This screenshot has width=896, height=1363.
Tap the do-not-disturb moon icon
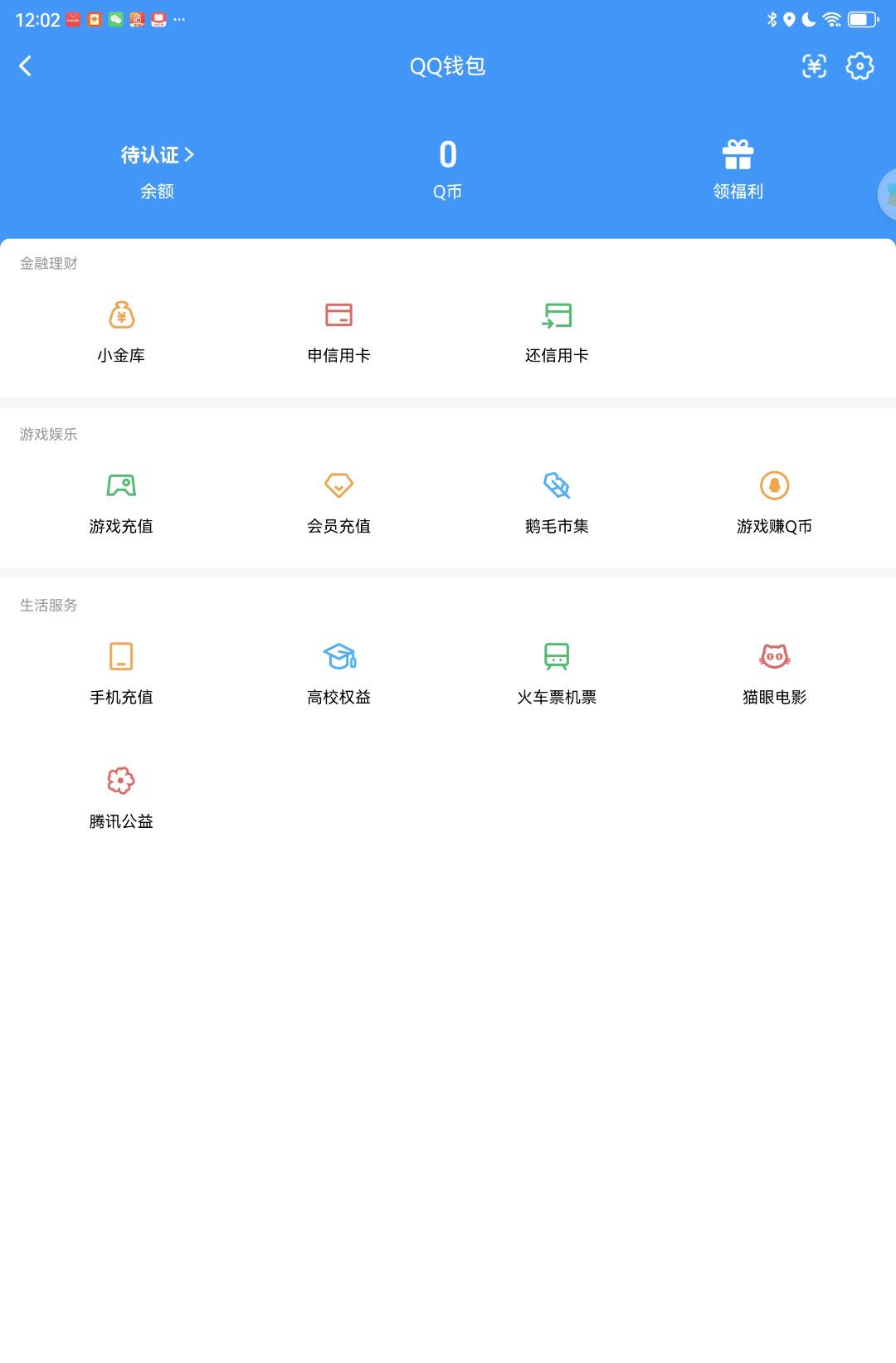[809, 19]
